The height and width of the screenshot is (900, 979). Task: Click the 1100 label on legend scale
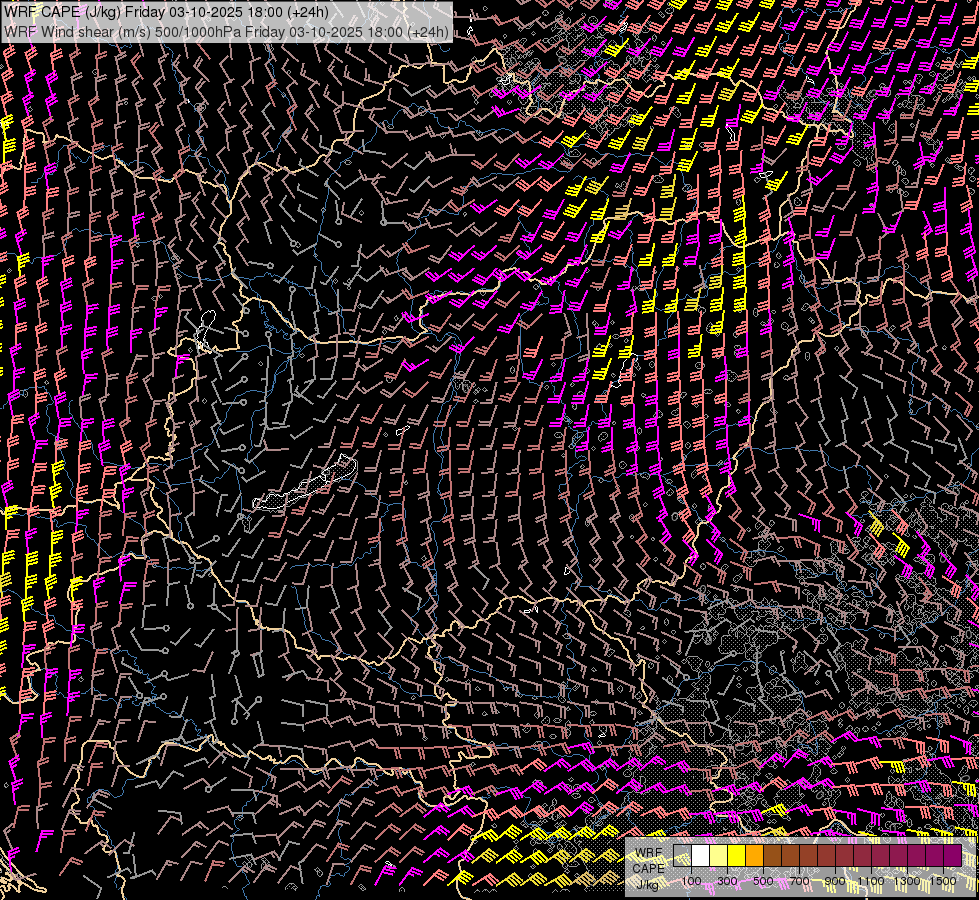(x=872, y=881)
